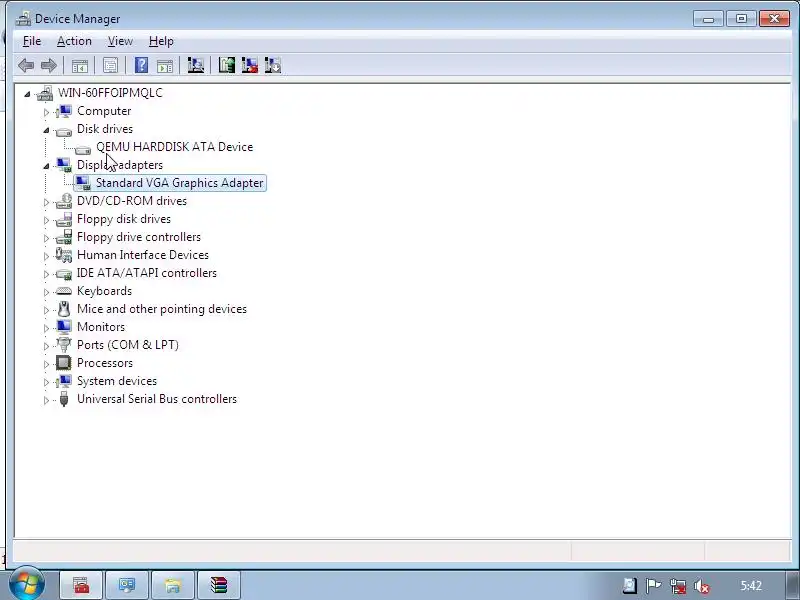
Task: Maximize the Device Manager window
Action: [x=741, y=19]
